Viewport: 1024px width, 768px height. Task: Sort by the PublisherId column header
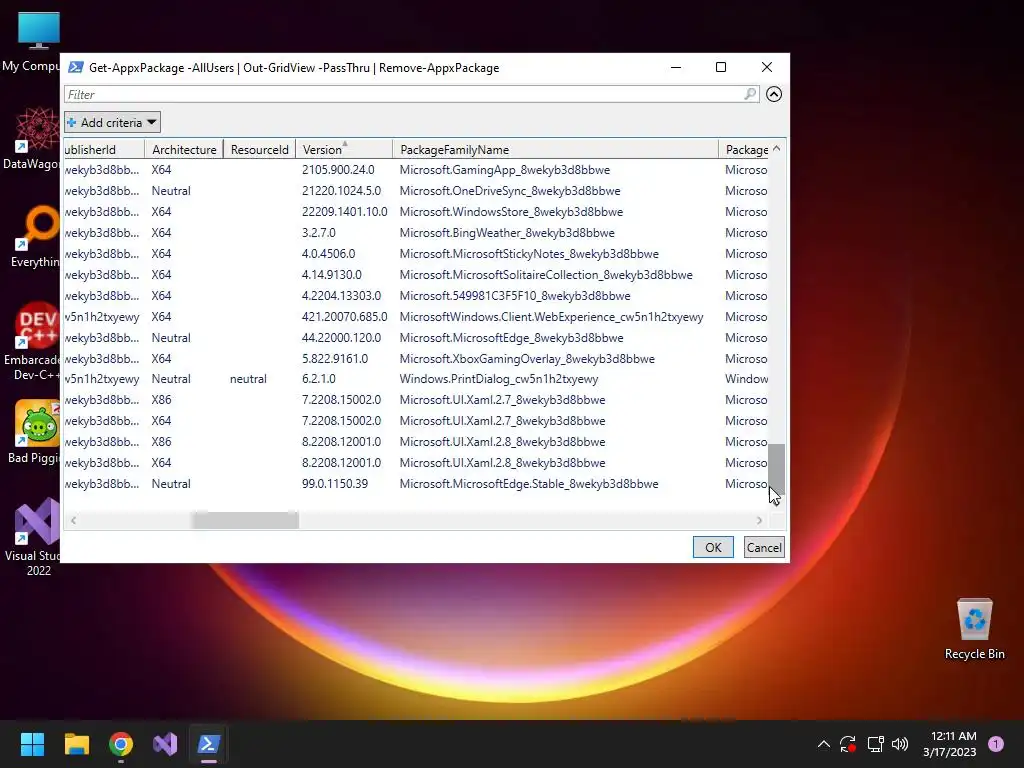pyautogui.click(x=104, y=150)
